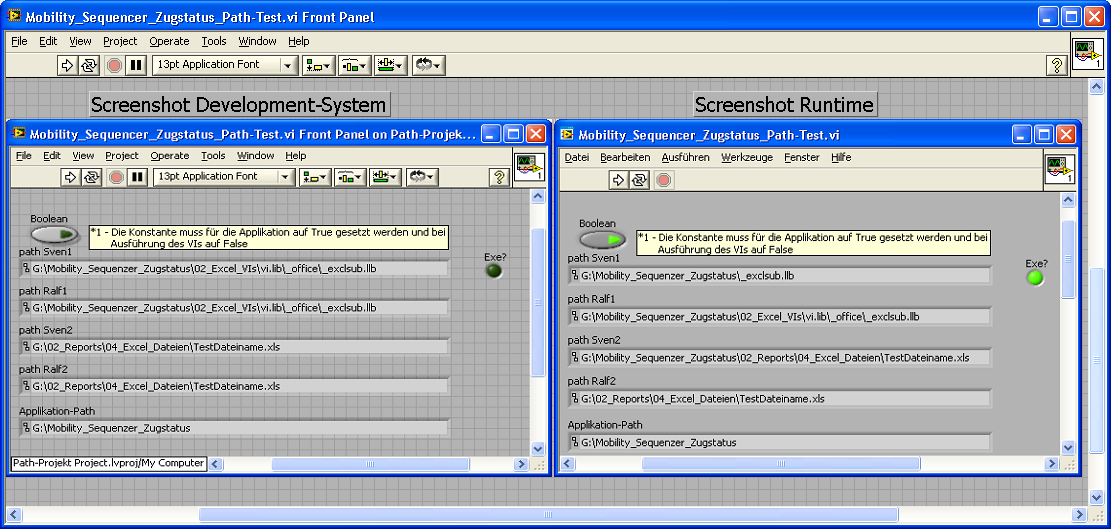
Task: Click VI icon in Development-System window
Action: 529,167
